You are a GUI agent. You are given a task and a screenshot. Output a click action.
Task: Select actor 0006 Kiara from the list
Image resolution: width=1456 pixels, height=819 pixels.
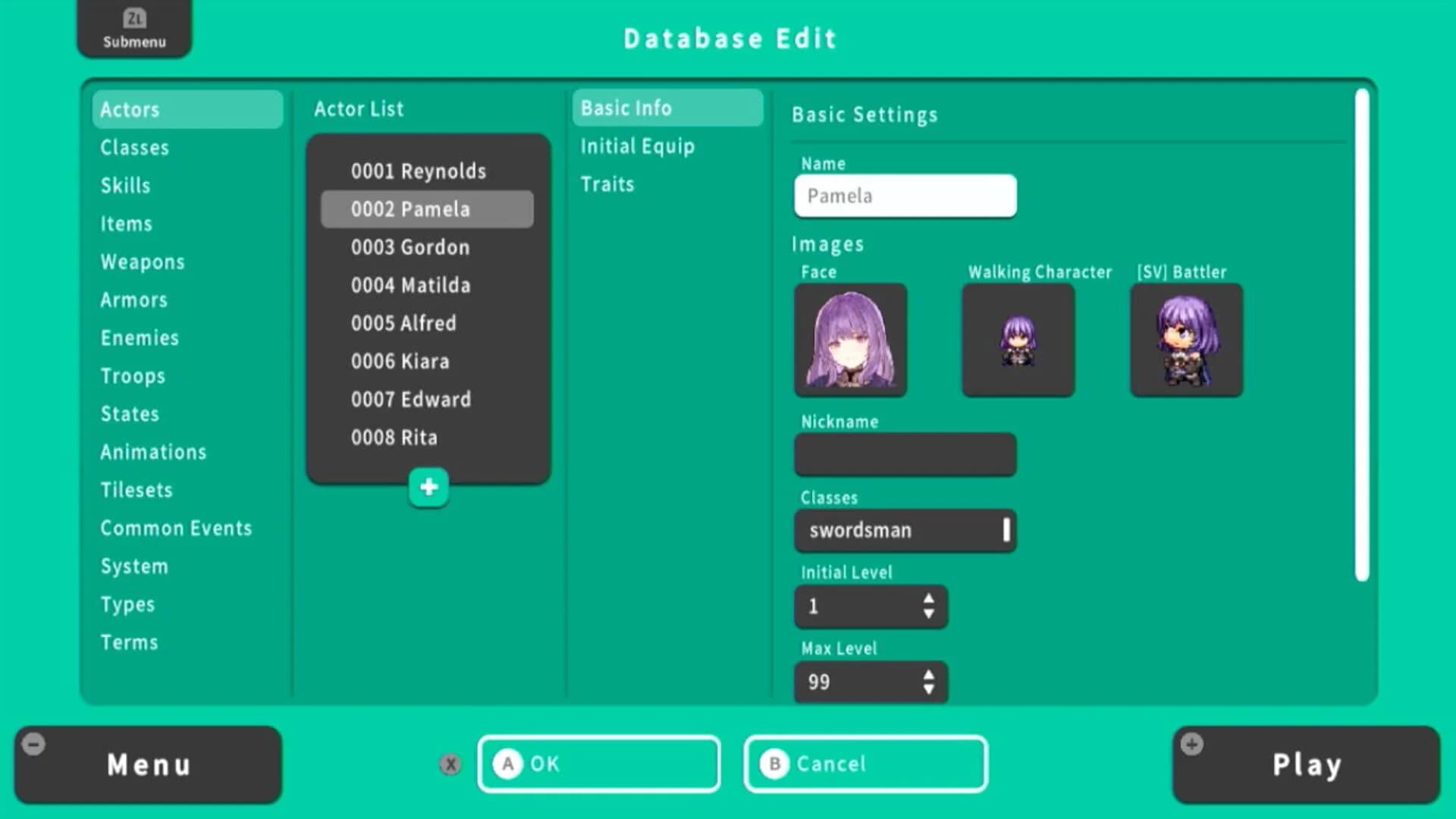coord(400,362)
